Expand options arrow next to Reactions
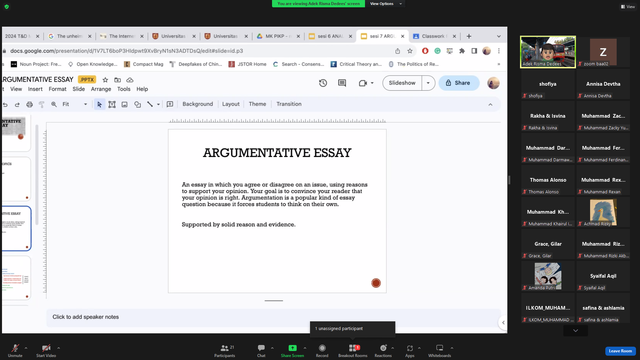640x360 pixels. [x=393, y=348]
